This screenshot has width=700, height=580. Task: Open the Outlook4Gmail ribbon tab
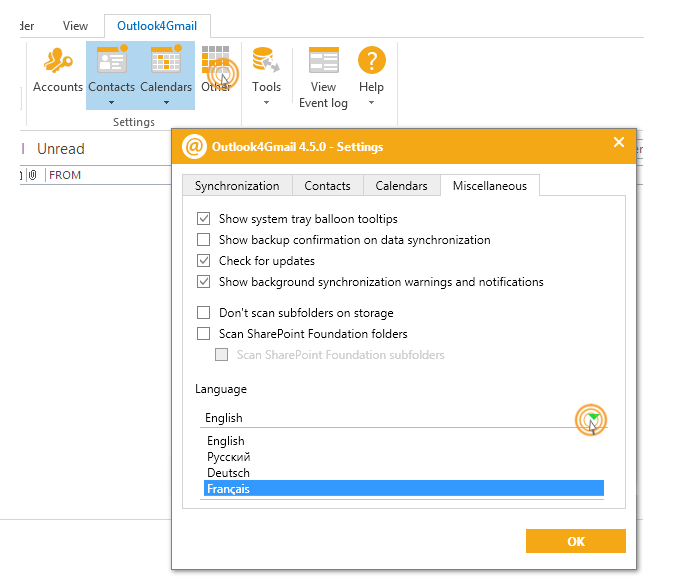(157, 26)
